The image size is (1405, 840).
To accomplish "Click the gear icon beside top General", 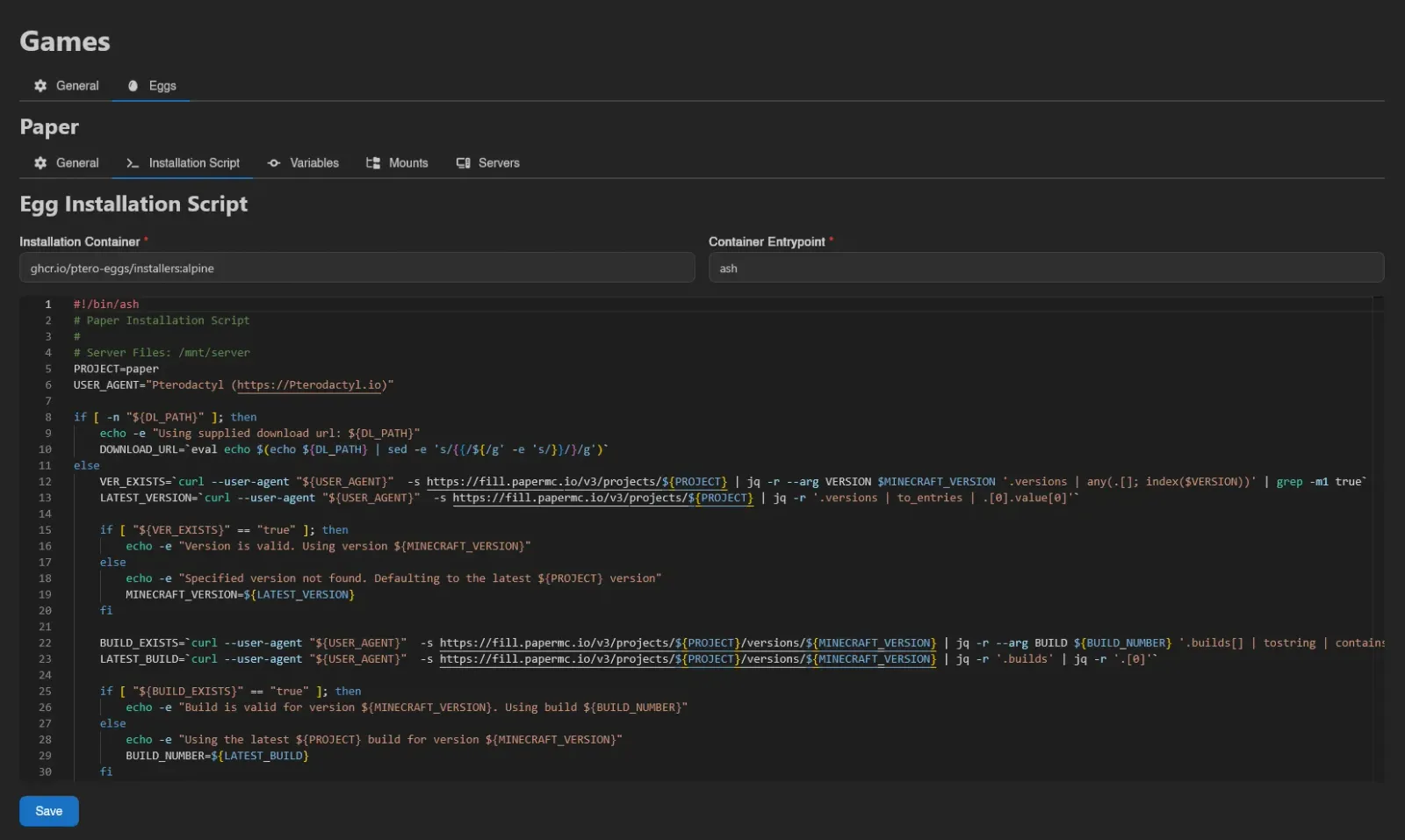I will [x=40, y=86].
